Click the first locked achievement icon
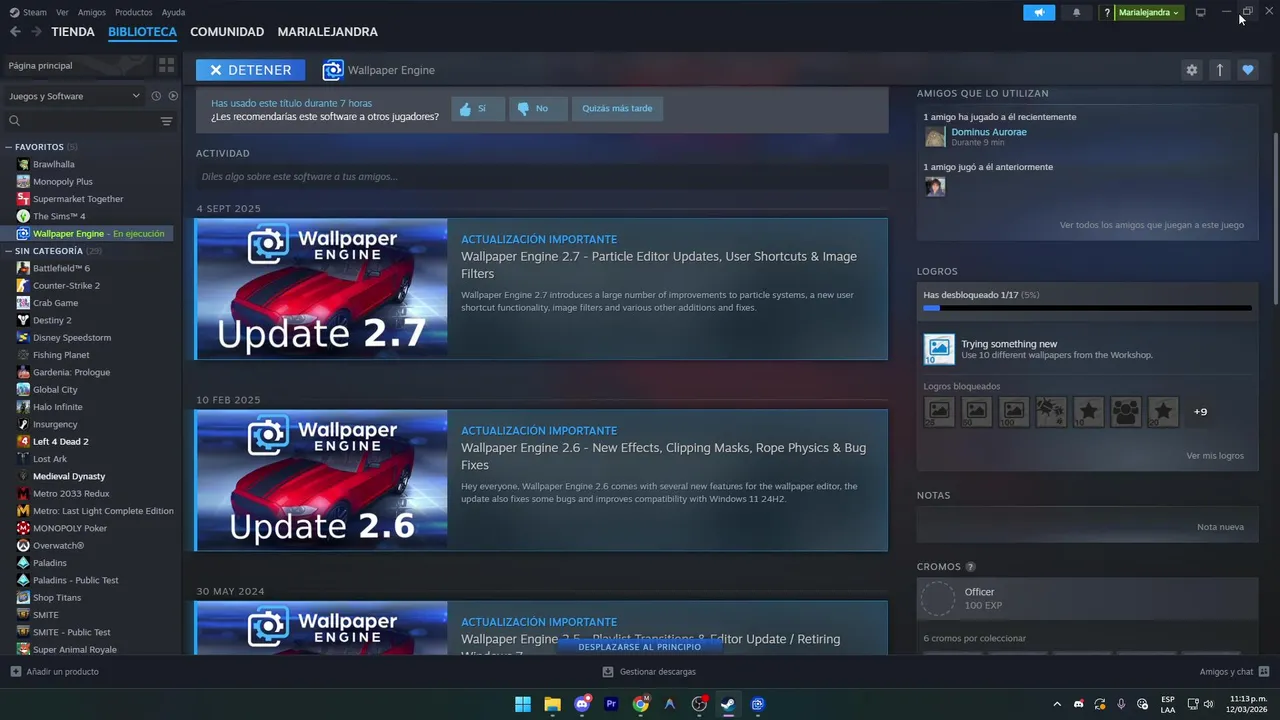The height and width of the screenshot is (720, 1280). 939,411
